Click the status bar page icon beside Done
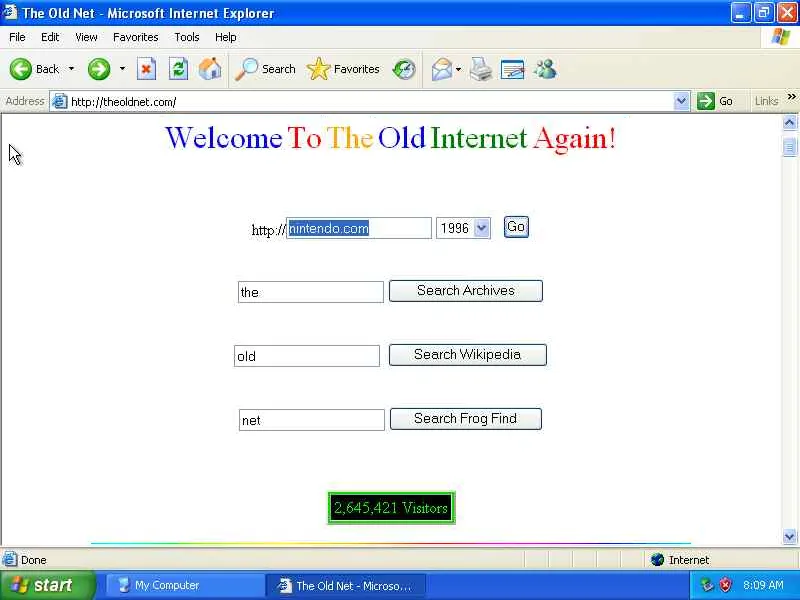Viewport: 800px width, 600px height. coord(9,560)
